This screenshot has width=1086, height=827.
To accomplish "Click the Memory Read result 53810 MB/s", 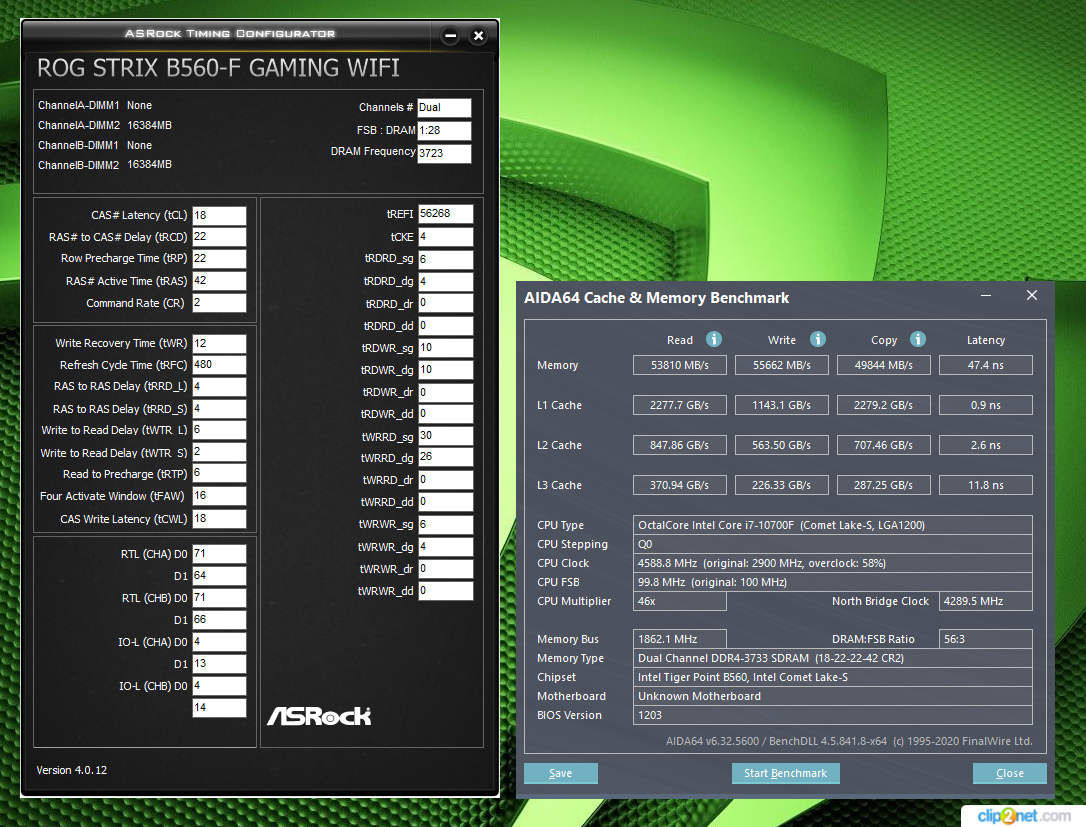I will [x=679, y=365].
